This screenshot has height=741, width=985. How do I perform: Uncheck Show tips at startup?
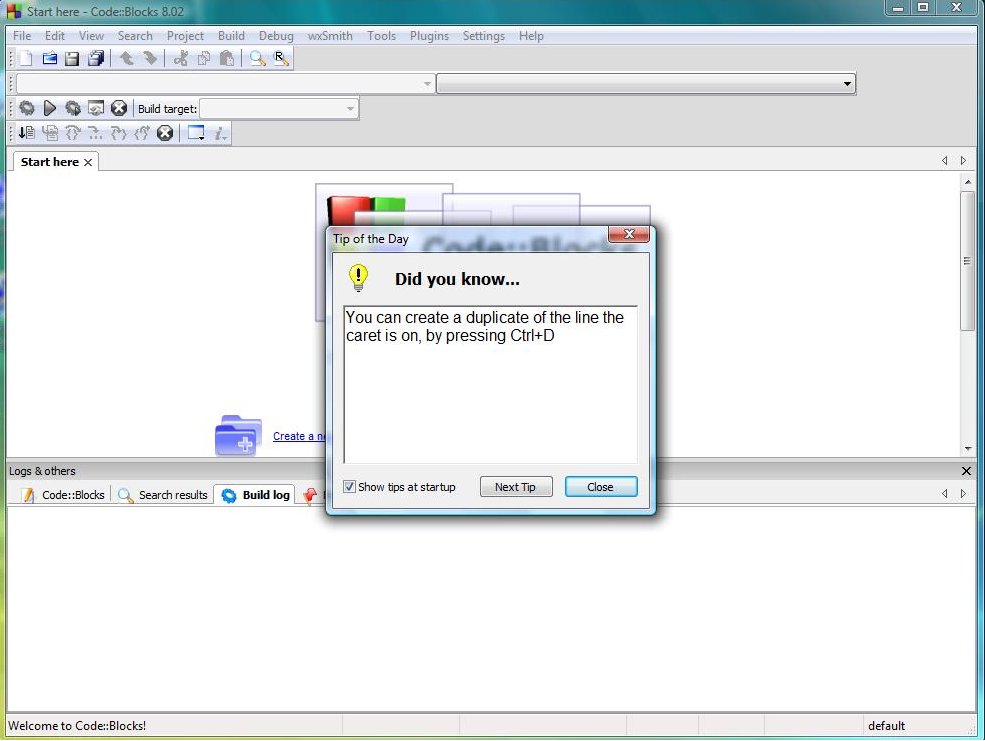pyautogui.click(x=349, y=487)
